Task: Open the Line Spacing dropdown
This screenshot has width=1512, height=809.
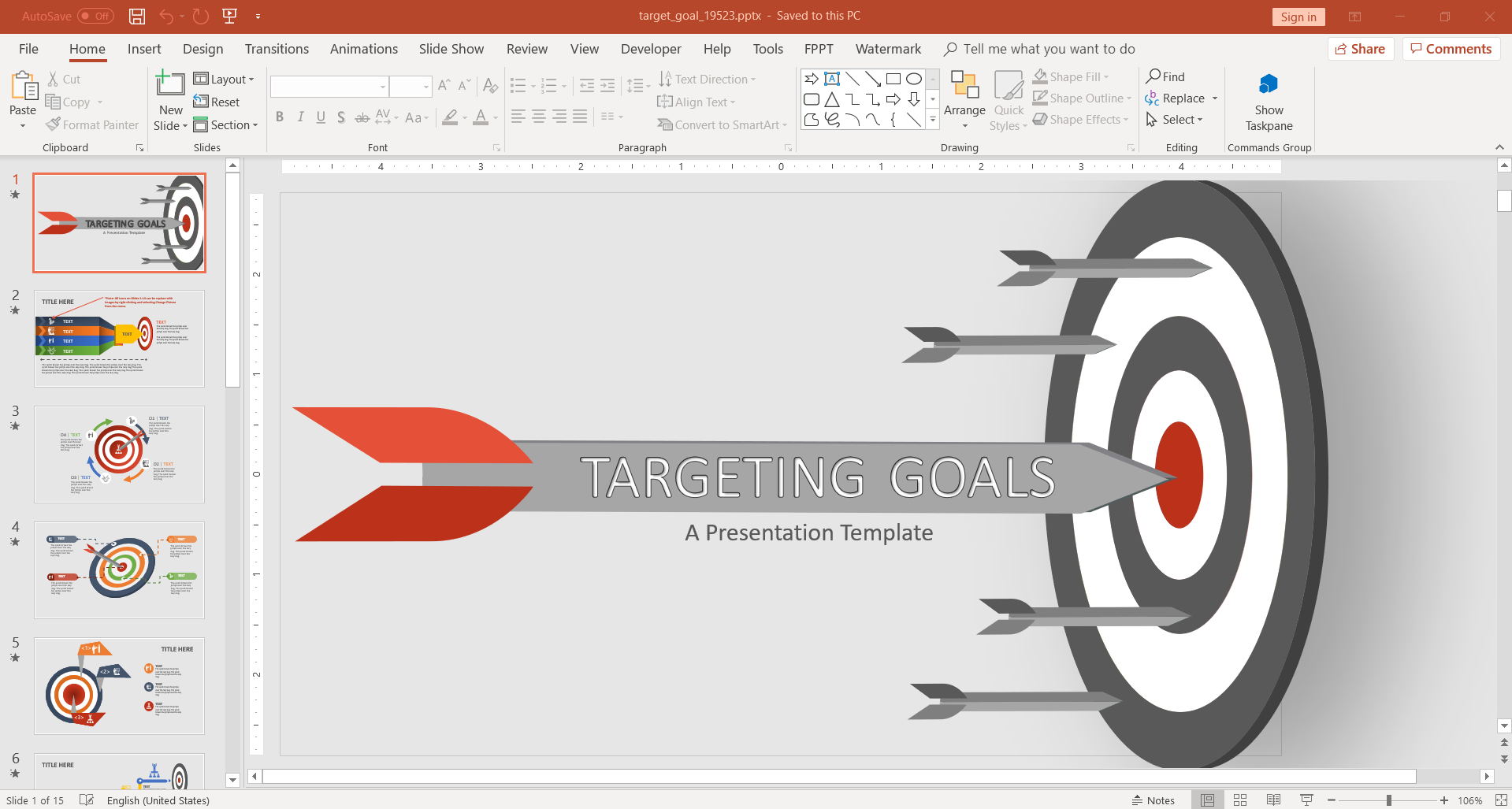Action: [x=638, y=86]
